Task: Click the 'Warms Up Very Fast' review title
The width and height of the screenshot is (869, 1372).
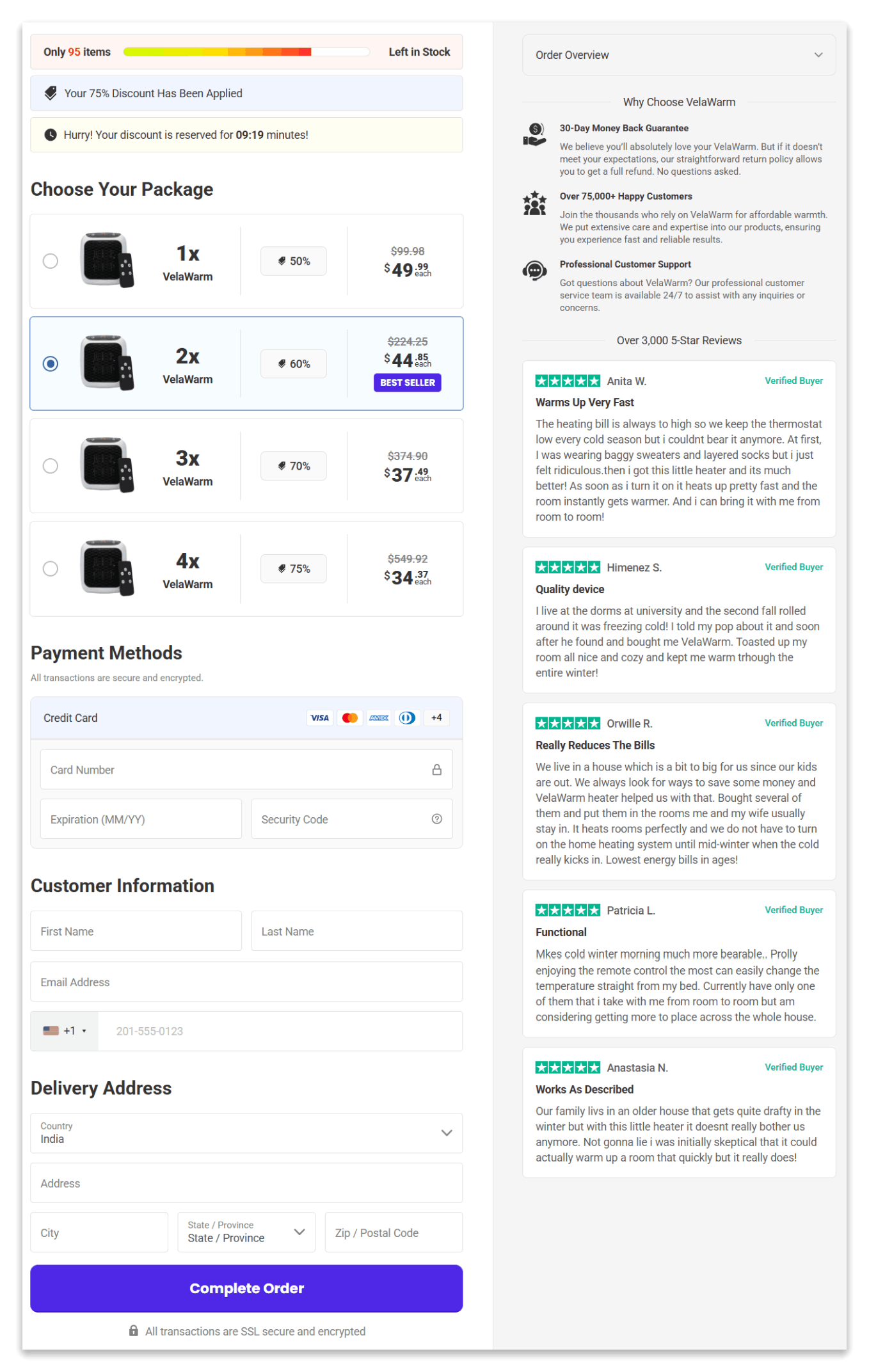Action: [585, 403]
